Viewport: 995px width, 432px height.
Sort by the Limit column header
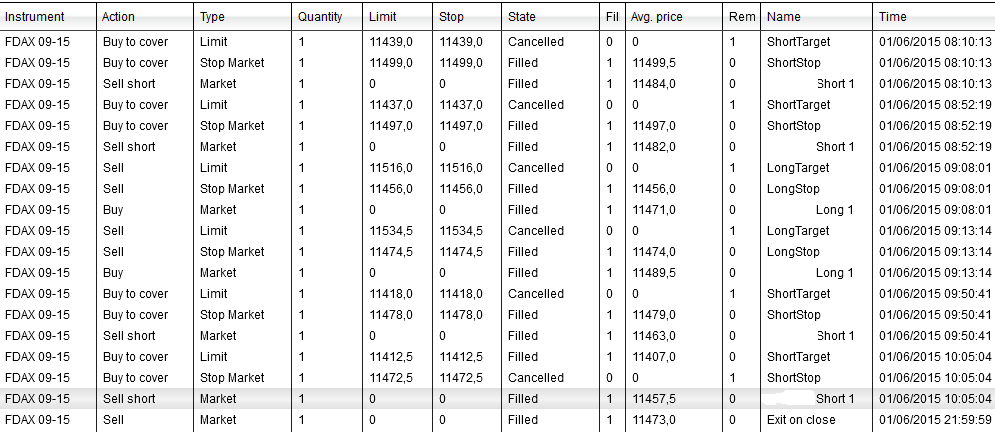click(x=382, y=17)
